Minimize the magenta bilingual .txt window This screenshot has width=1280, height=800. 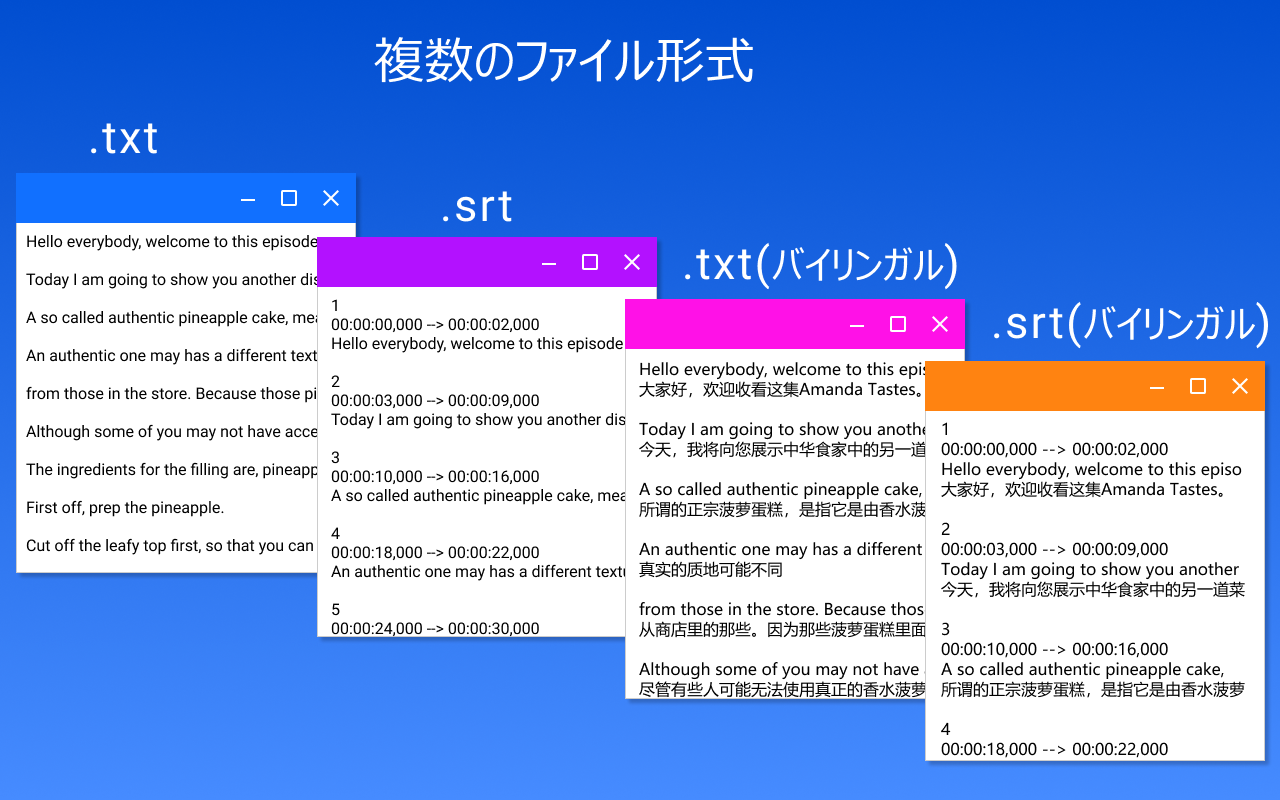[857, 325]
